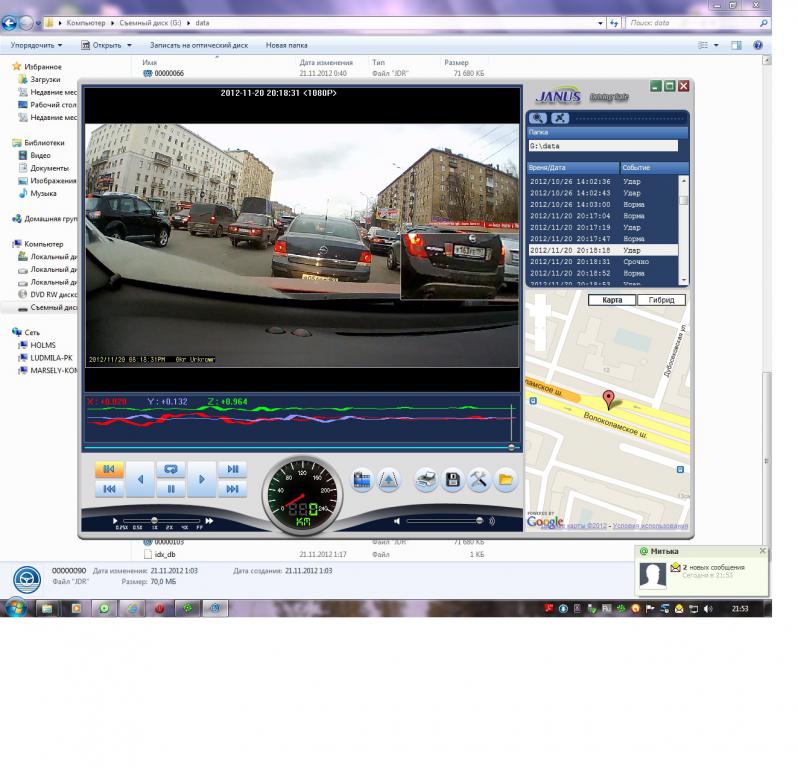Select event 2012/11/20 20:17:04

pyautogui.click(x=603, y=216)
